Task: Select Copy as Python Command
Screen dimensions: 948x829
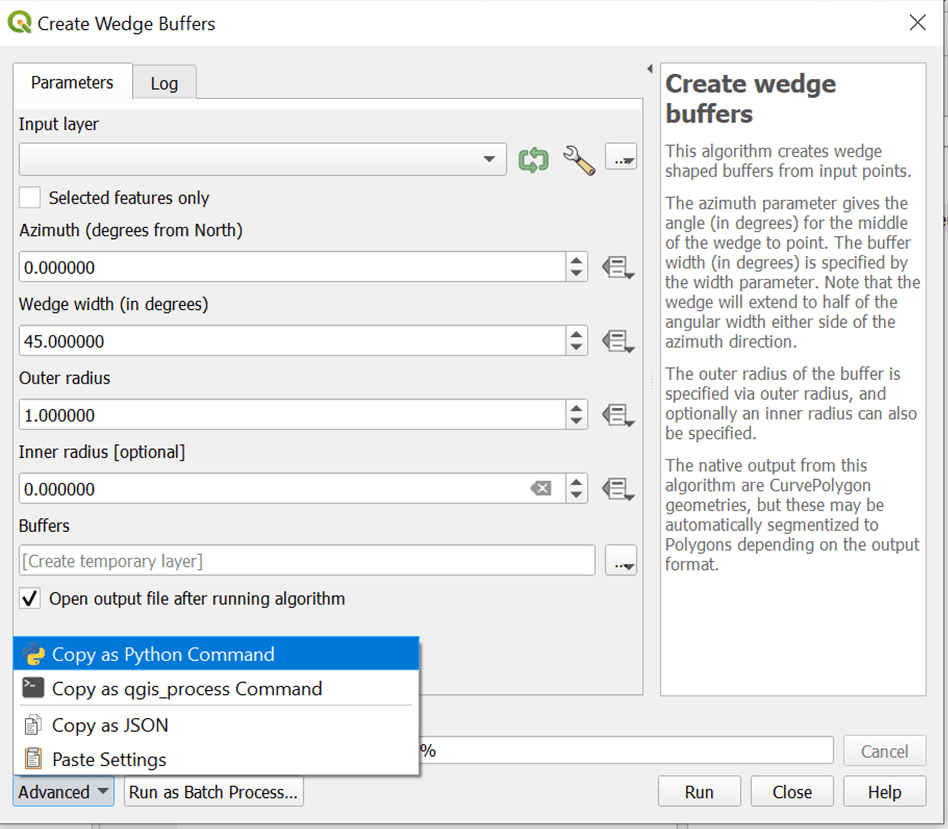Action: tap(163, 655)
